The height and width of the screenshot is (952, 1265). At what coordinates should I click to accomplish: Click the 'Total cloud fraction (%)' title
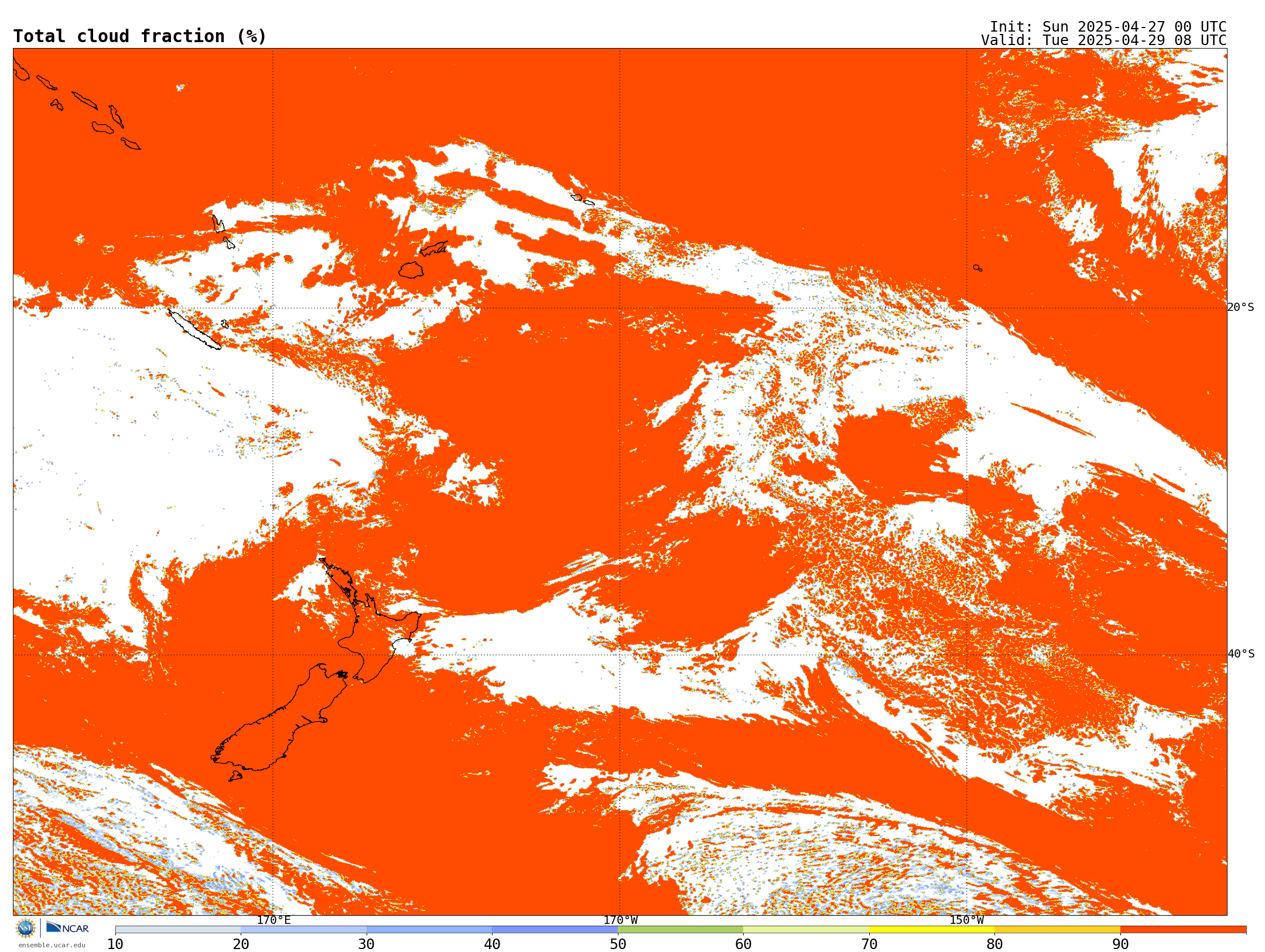[x=139, y=36]
